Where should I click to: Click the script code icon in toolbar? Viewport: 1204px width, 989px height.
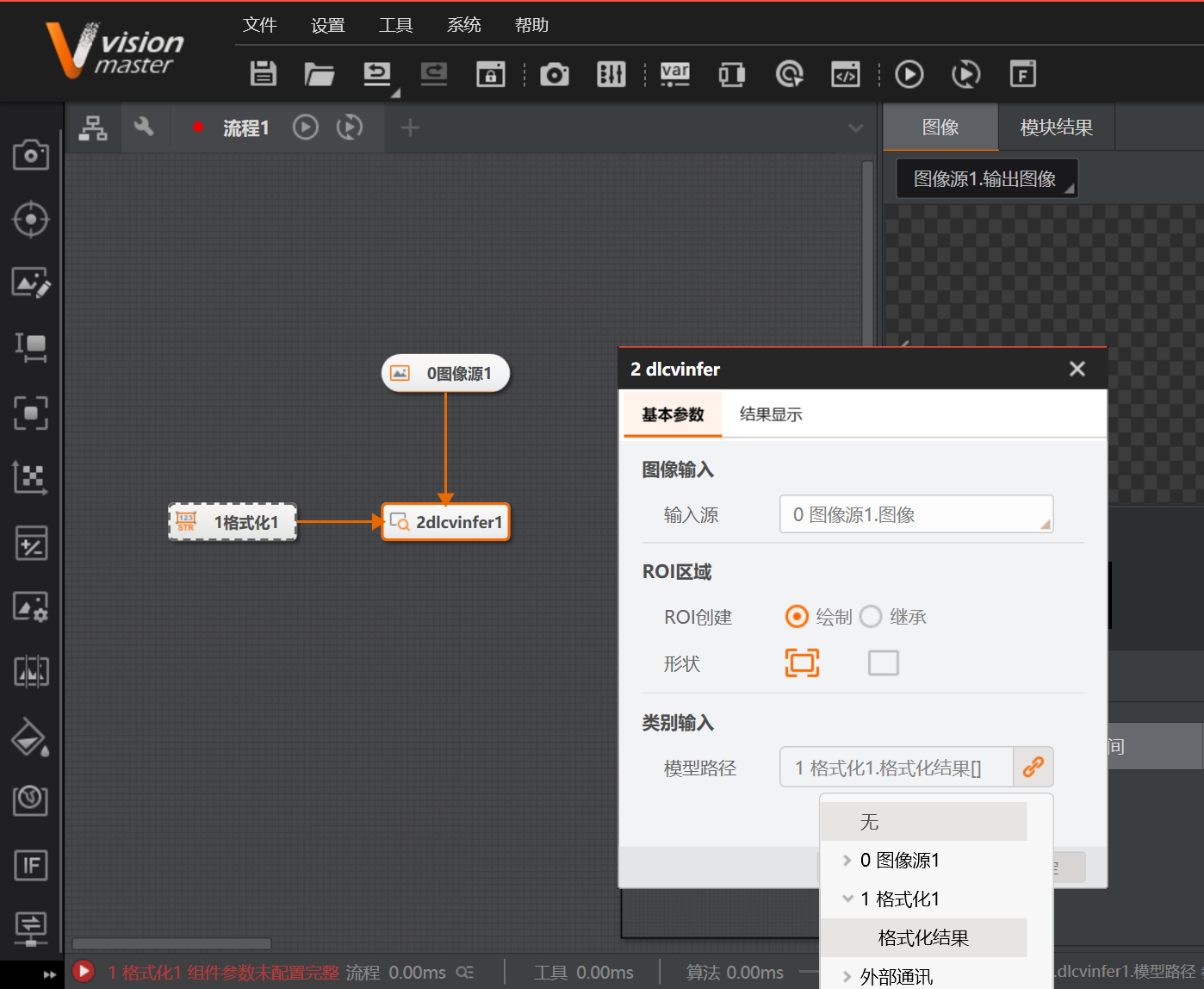[845, 74]
